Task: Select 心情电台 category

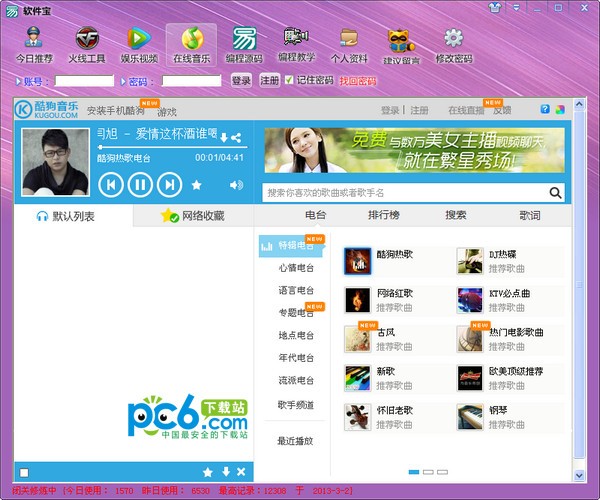Action: [x=296, y=268]
